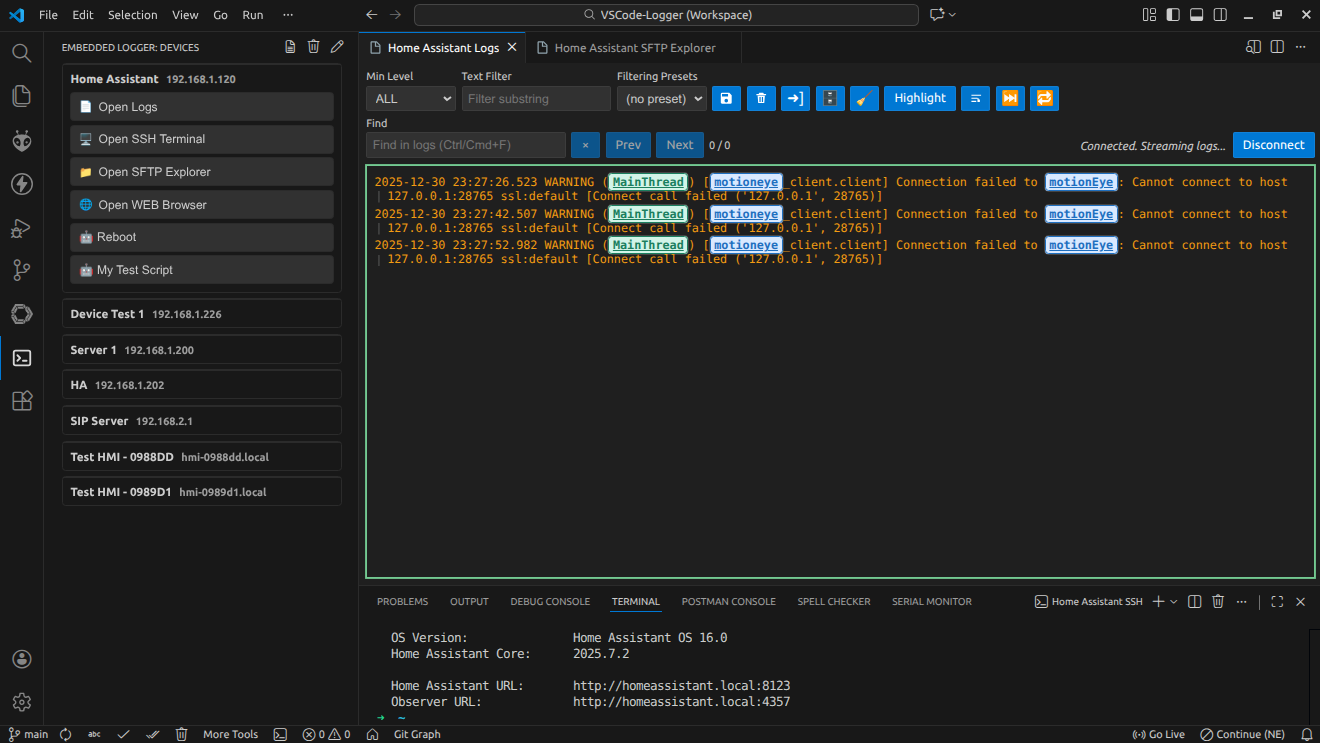The image size is (1320, 743).
Task: Open the Terminal panel tab
Action: [x=635, y=601]
